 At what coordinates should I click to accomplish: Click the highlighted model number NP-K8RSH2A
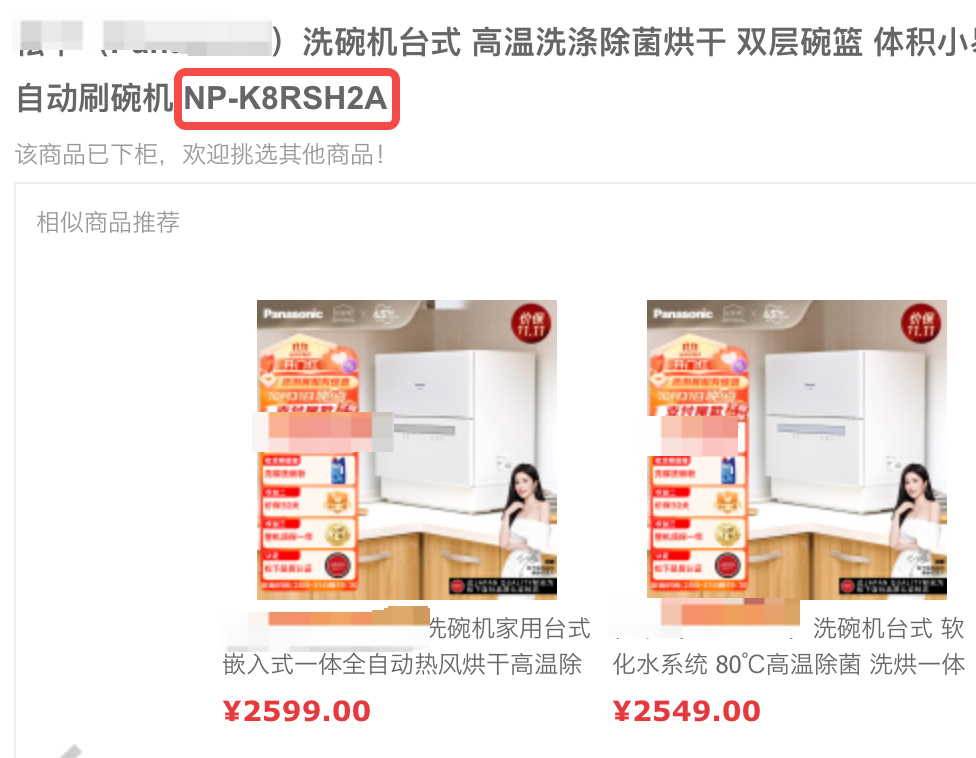(x=286, y=98)
